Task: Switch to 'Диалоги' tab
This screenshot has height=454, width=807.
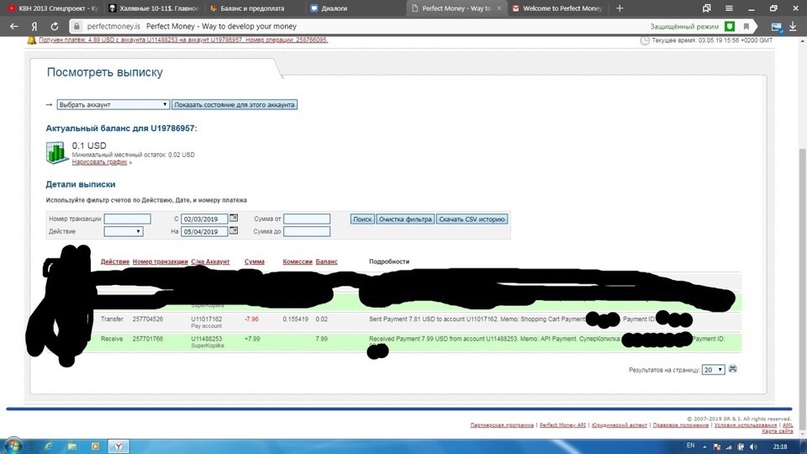Action: (354, 8)
